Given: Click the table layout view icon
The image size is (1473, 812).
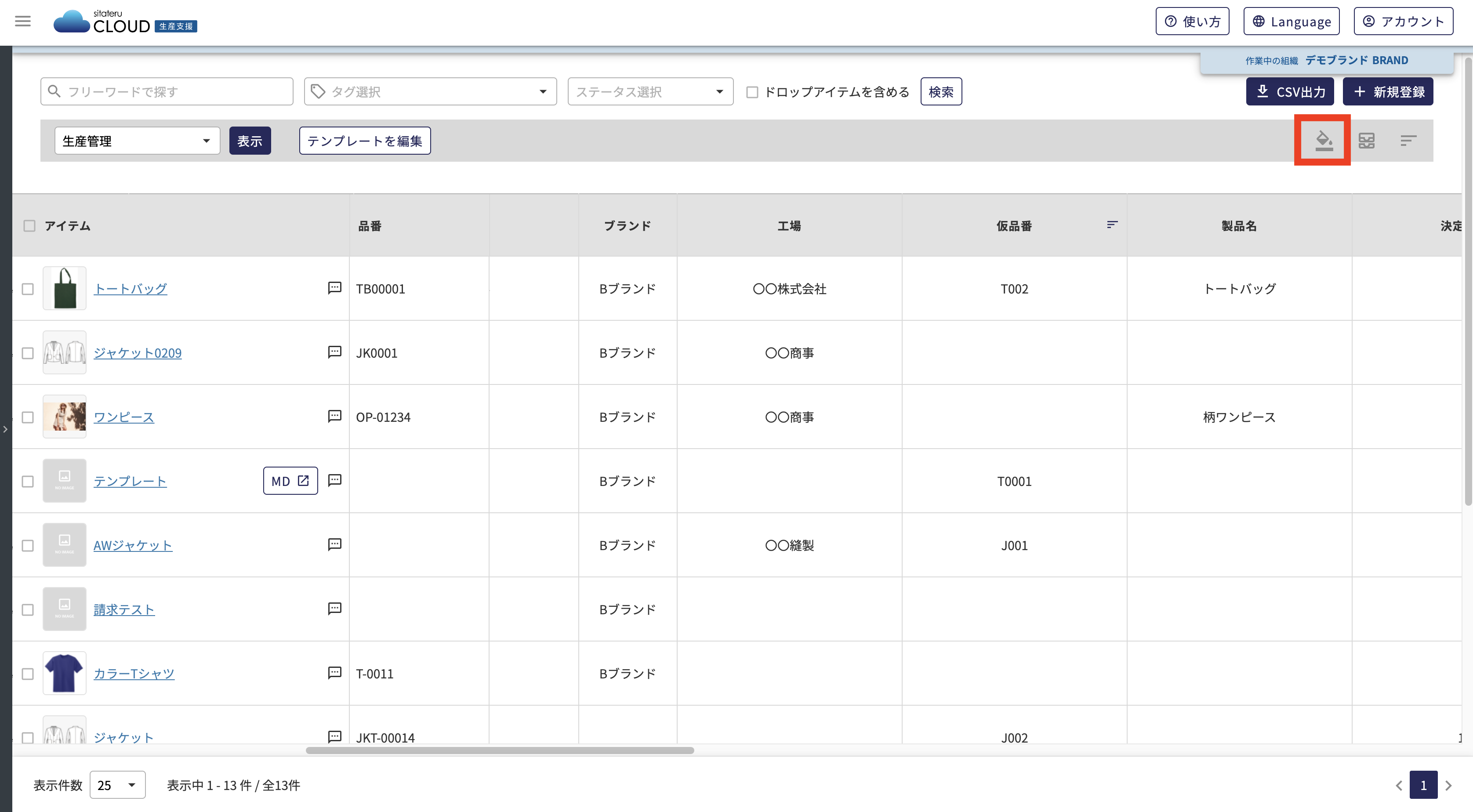Looking at the screenshot, I should [x=1366, y=140].
